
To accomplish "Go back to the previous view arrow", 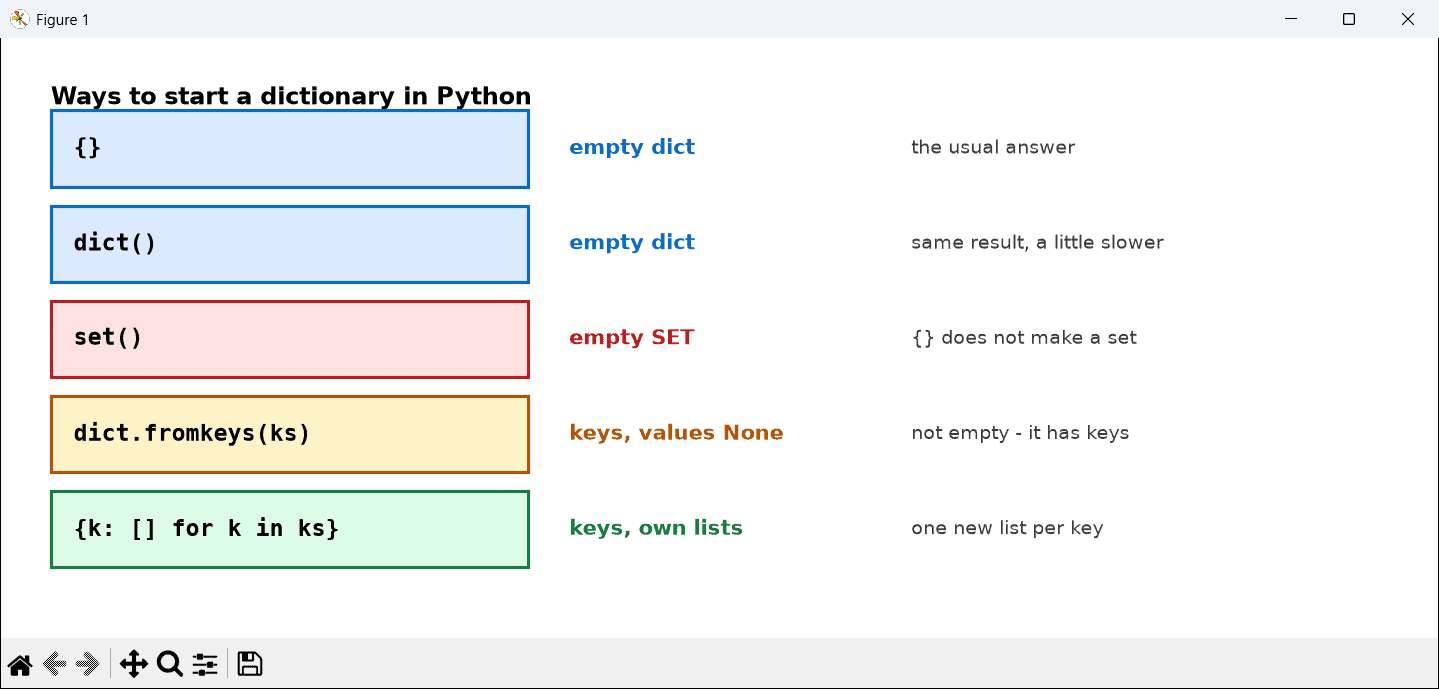I will [x=55, y=664].
